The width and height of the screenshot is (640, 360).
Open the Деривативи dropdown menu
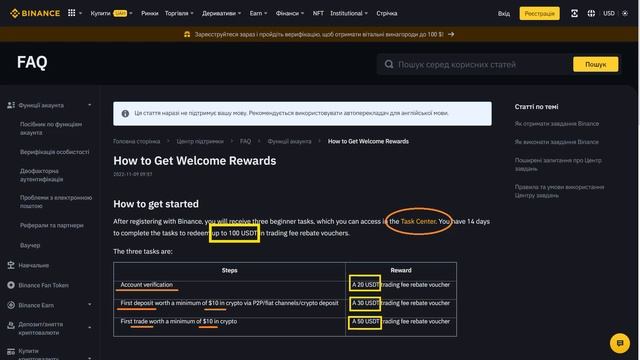click(x=222, y=13)
